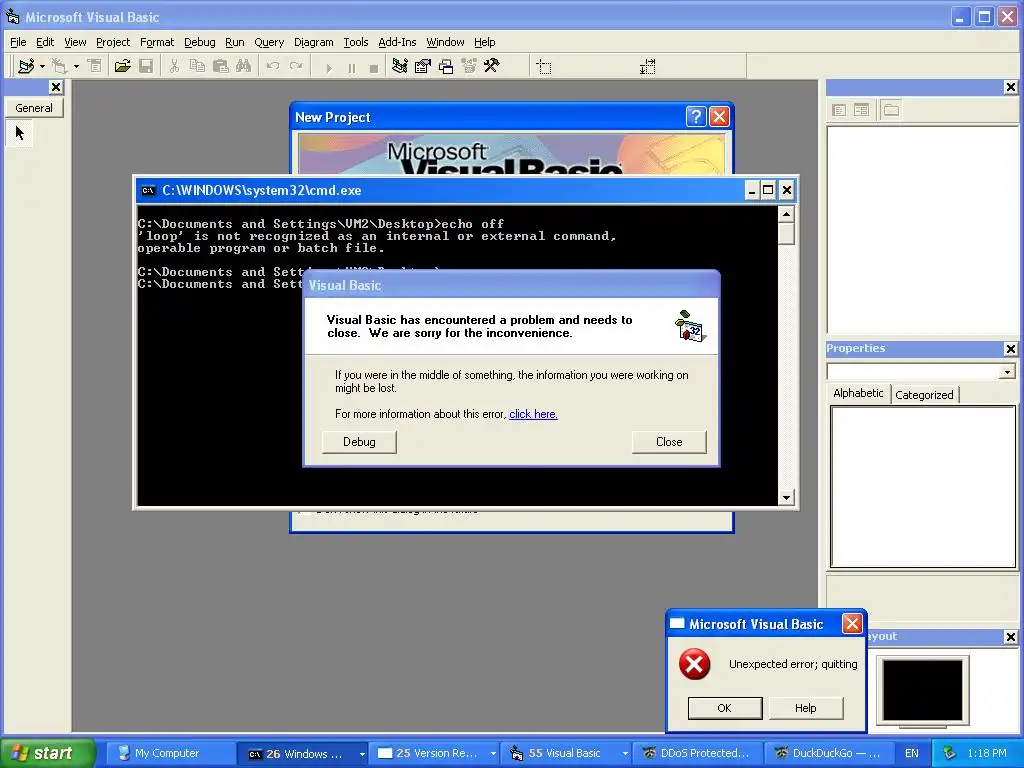The image size is (1024, 768).
Task: Open the Project menu
Action: [x=113, y=42]
